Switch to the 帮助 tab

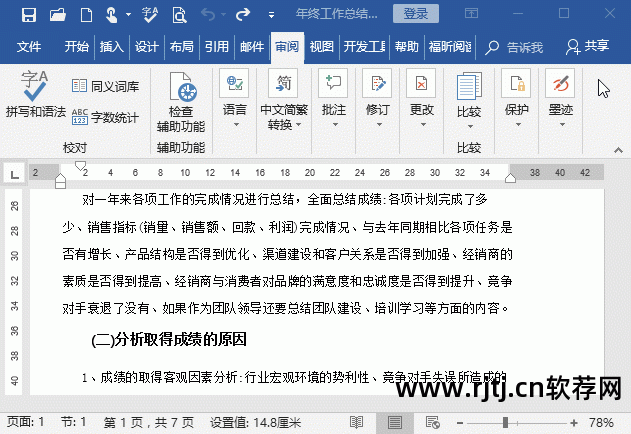tap(406, 47)
